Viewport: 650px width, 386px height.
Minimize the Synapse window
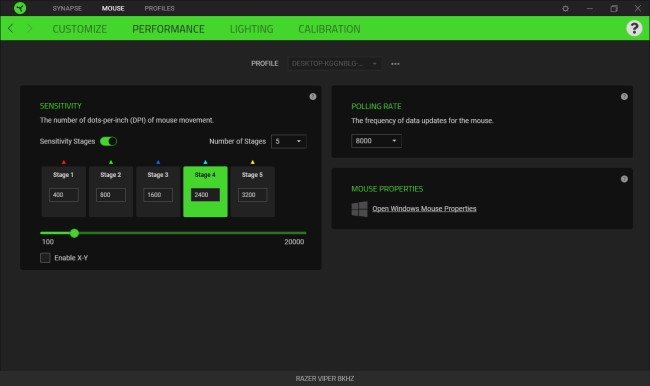(589, 8)
